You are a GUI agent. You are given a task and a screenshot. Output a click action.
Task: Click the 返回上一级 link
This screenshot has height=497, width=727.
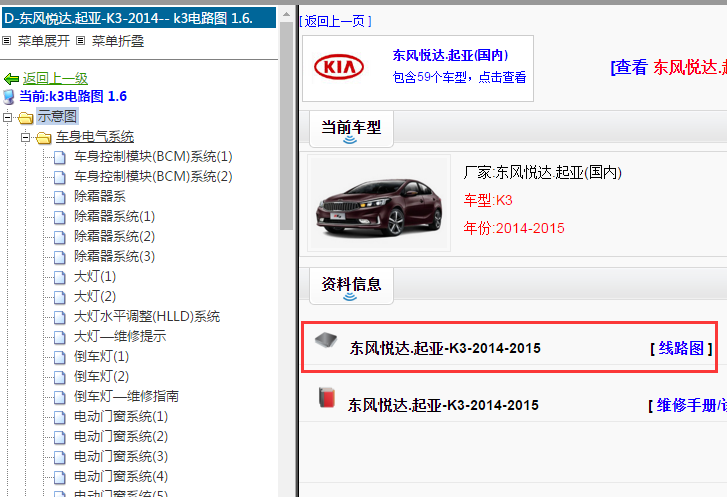click(x=55, y=78)
